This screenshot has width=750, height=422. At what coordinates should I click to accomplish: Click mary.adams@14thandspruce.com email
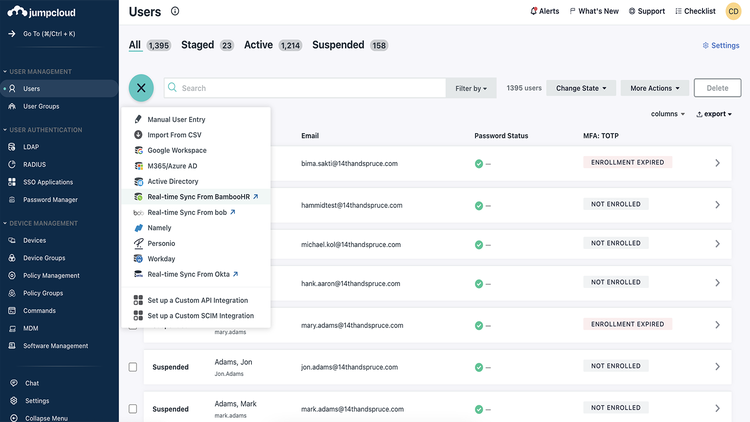pyautogui.click(x=352, y=325)
